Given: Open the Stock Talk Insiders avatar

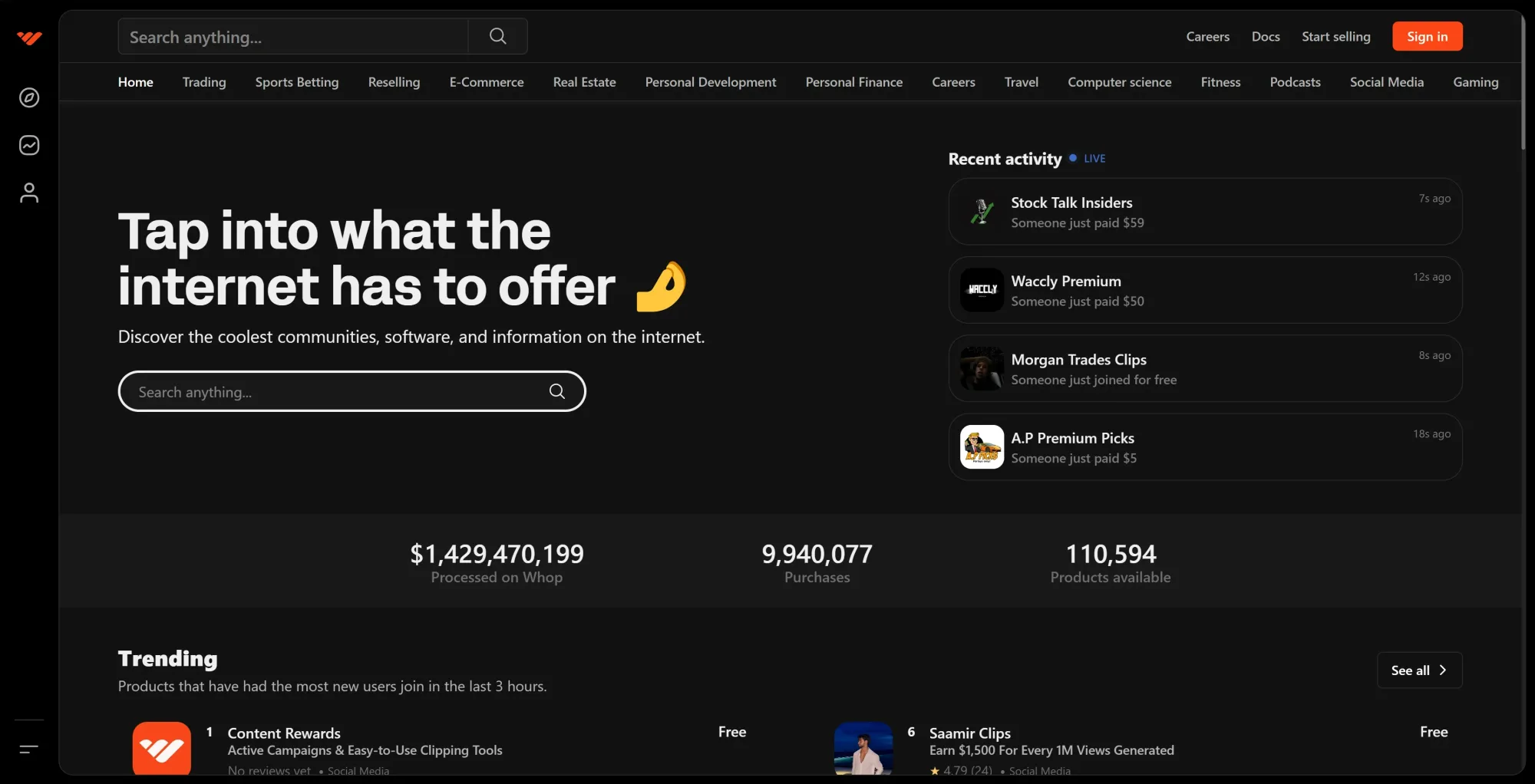Looking at the screenshot, I should 982,211.
